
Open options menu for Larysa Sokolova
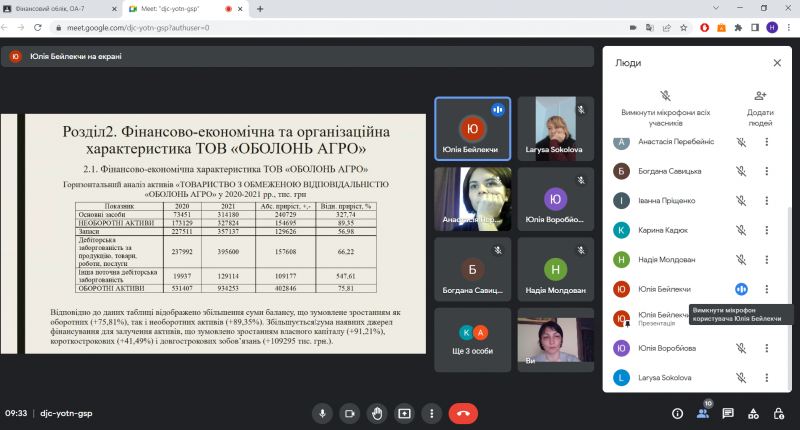pos(766,378)
